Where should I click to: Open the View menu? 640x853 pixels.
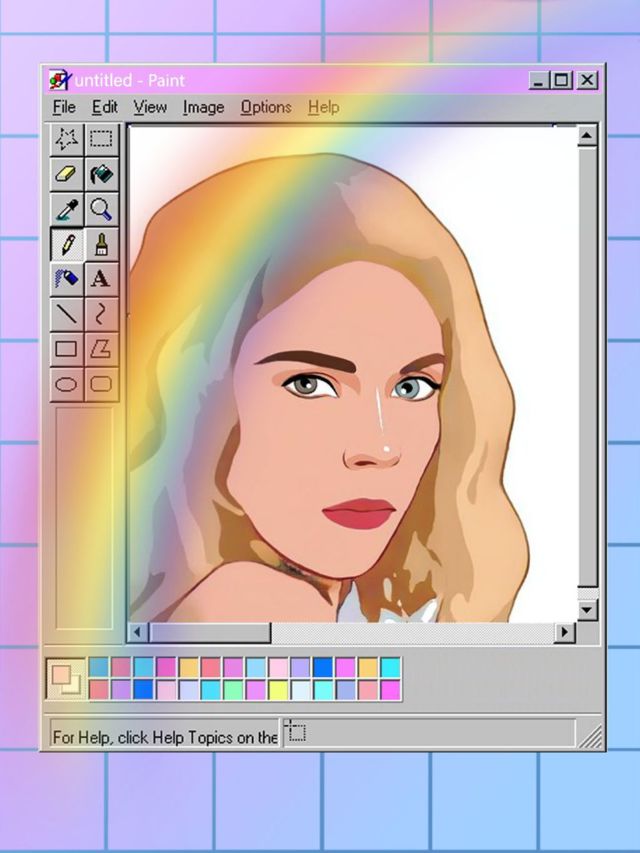pos(150,107)
